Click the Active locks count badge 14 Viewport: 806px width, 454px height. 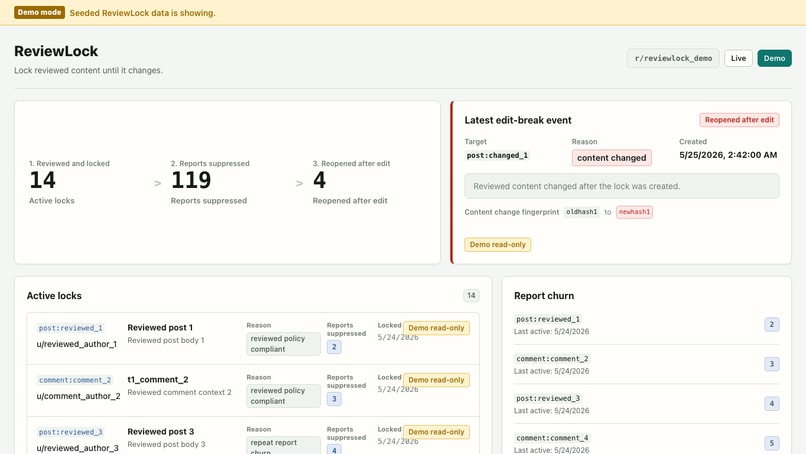pos(471,296)
